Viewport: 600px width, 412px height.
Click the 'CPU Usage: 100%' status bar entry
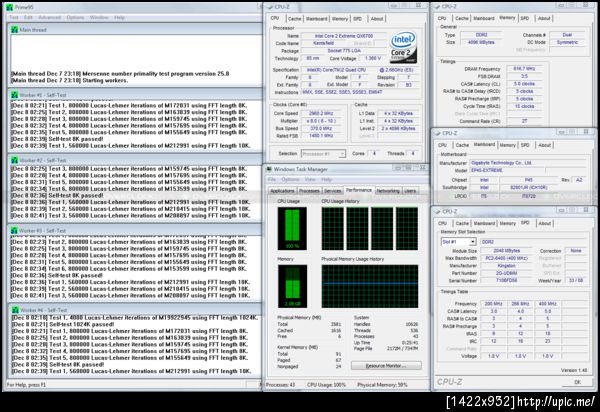pyautogui.click(x=326, y=384)
